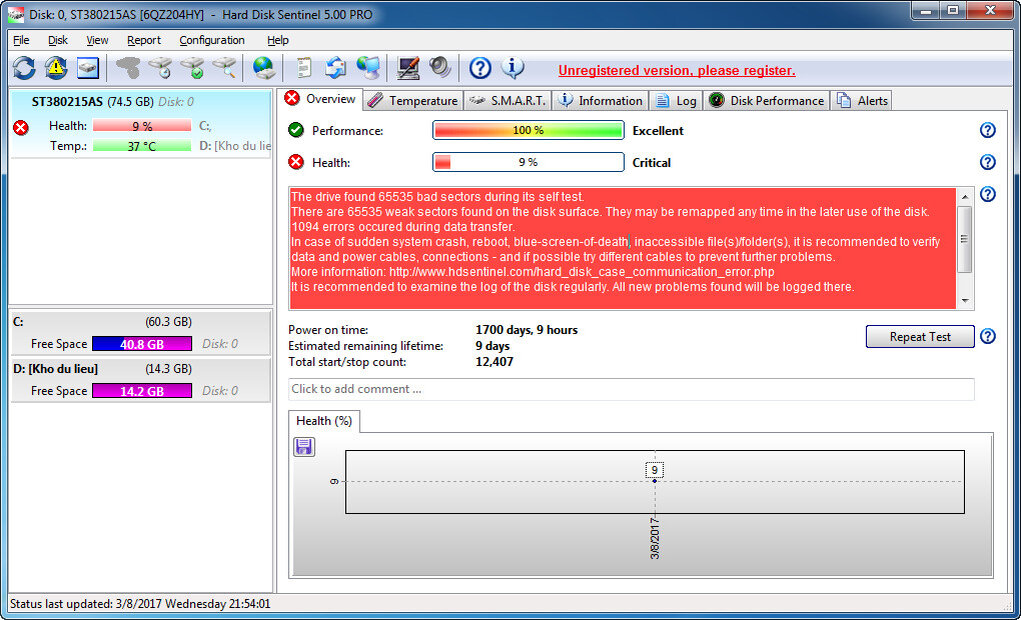
Task: Switch to the Overview tab
Action: pyautogui.click(x=321, y=99)
